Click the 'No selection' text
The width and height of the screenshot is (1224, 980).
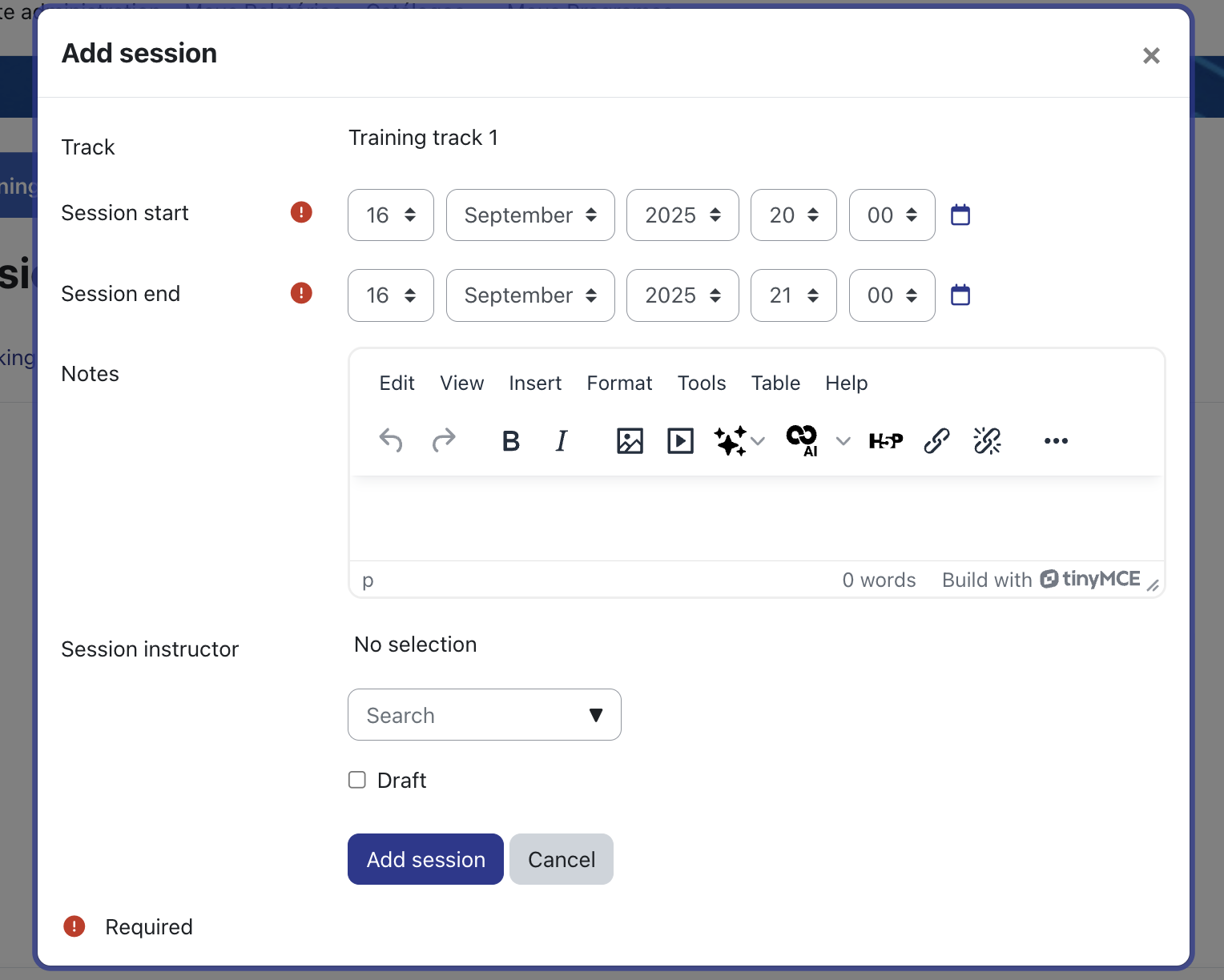click(415, 645)
